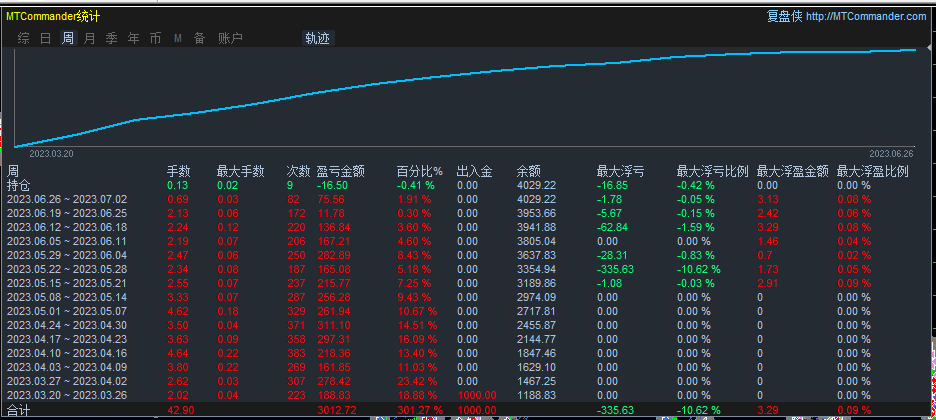Viewport: 936px width, 420px height.
Task: Click the 最大手数 column header
Action: (241, 172)
